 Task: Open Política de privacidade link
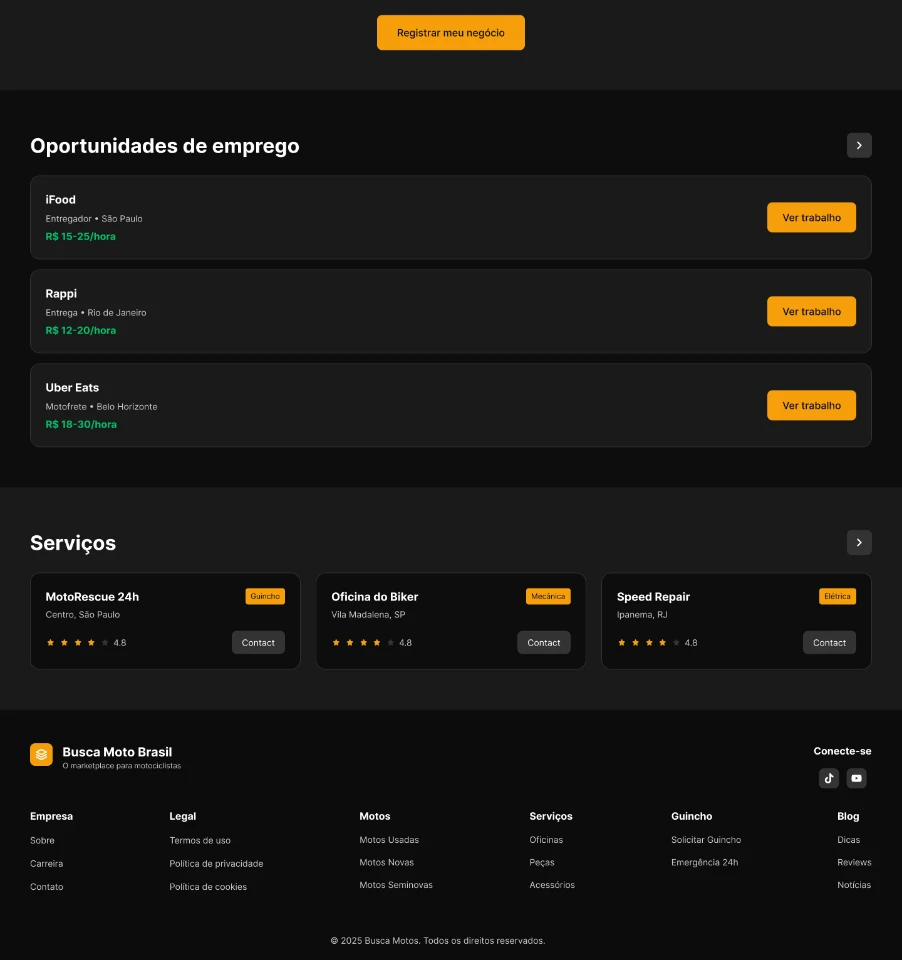pos(216,864)
